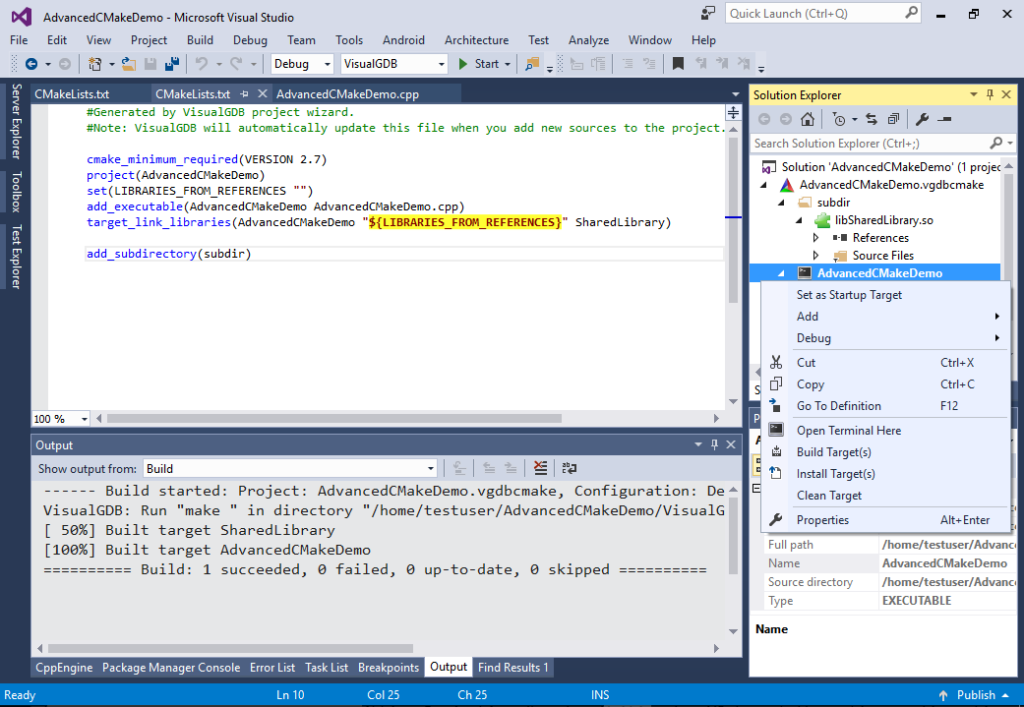Viewport: 1024px width, 707px height.
Task: Toggle word wrap in Output window
Action: (x=568, y=467)
